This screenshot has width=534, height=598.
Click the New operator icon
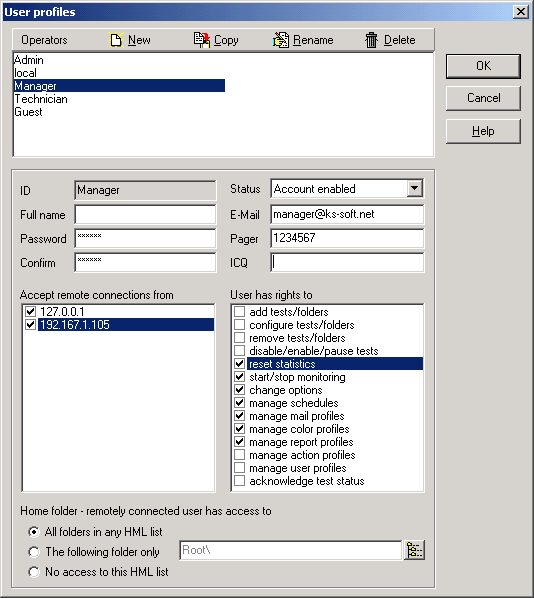point(116,40)
